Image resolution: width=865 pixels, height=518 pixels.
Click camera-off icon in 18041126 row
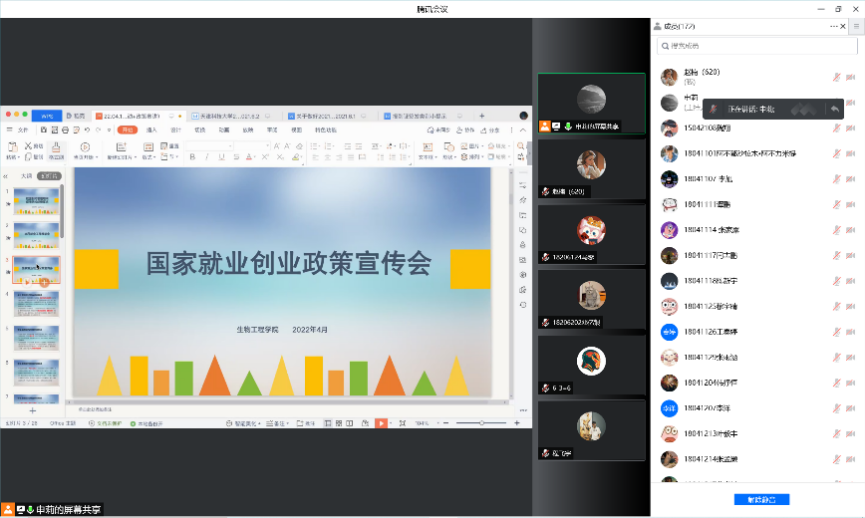click(x=851, y=332)
